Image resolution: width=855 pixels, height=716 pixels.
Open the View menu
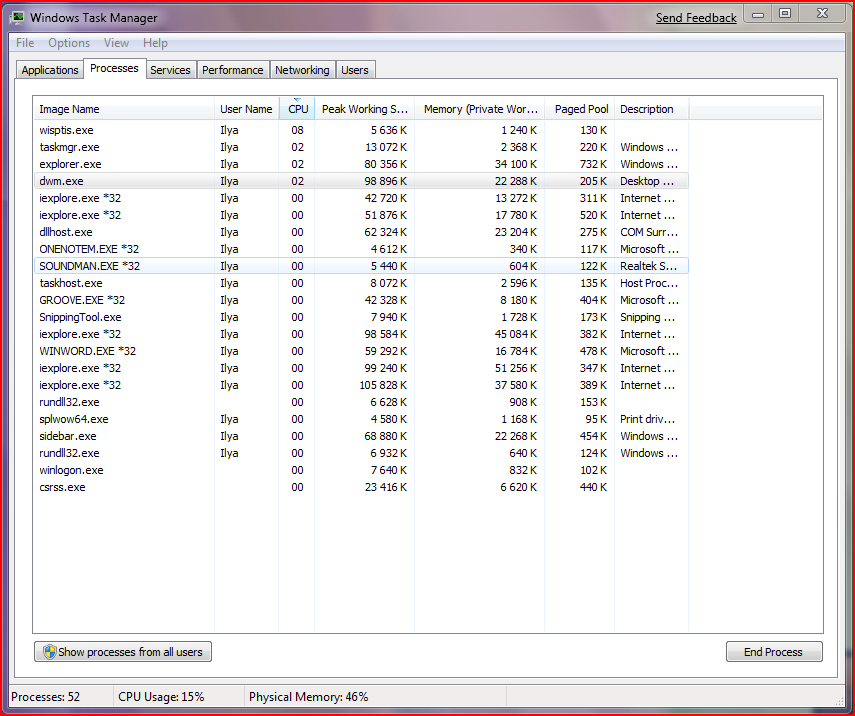coord(116,43)
